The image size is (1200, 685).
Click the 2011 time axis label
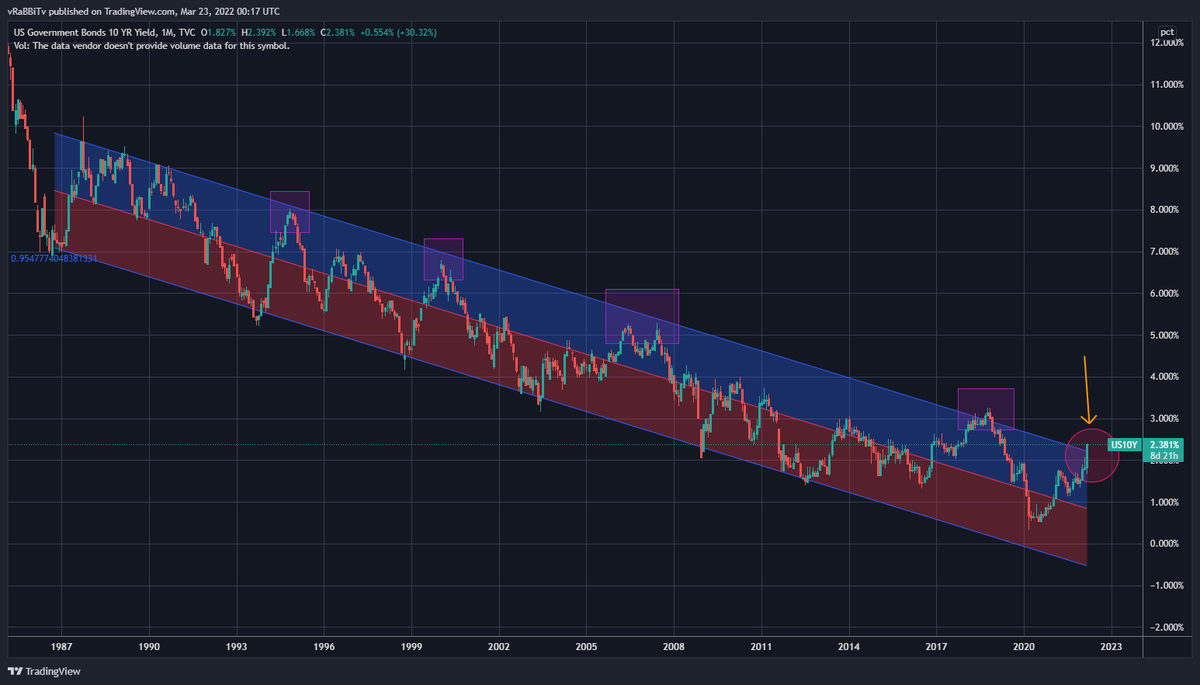pos(762,648)
